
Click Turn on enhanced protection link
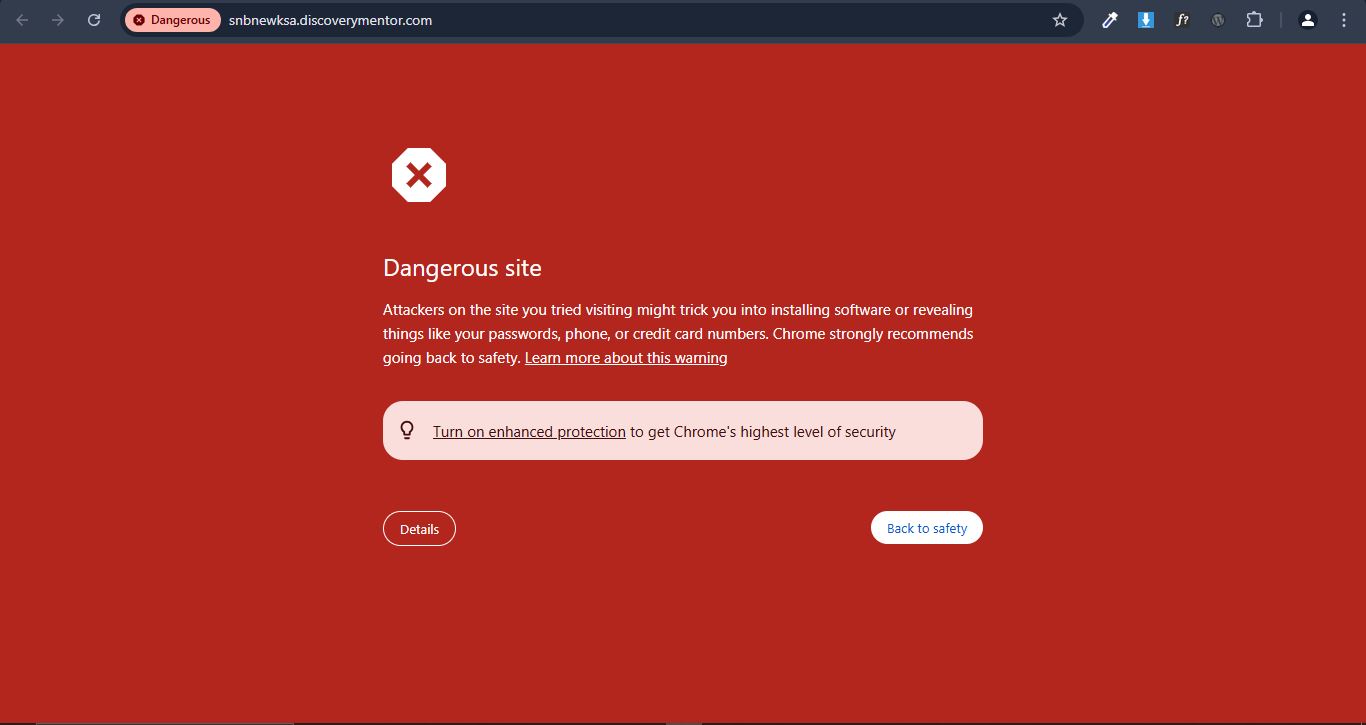[x=529, y=432]
